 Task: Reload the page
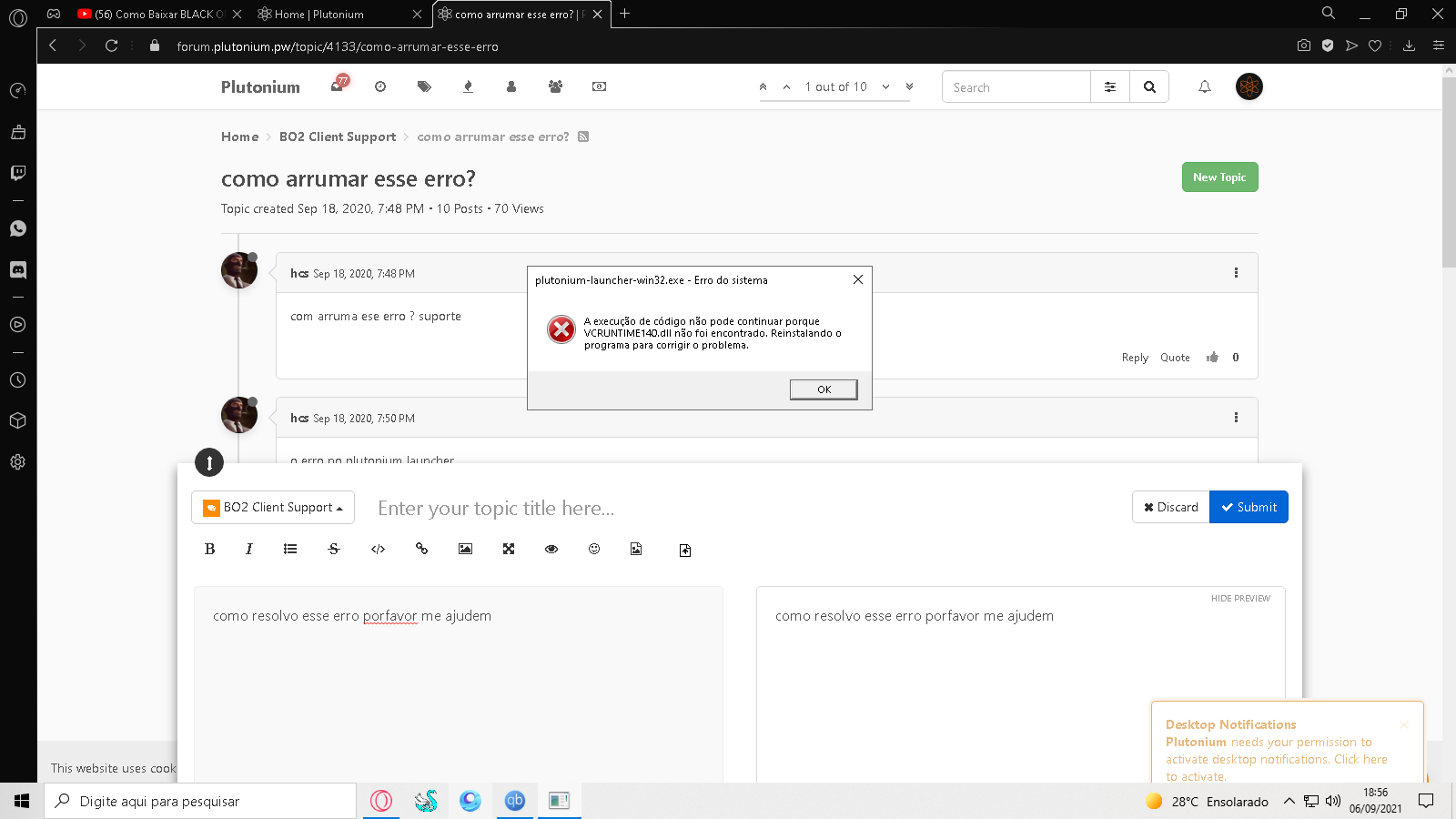pyautogui.click(x=112, y=45)
